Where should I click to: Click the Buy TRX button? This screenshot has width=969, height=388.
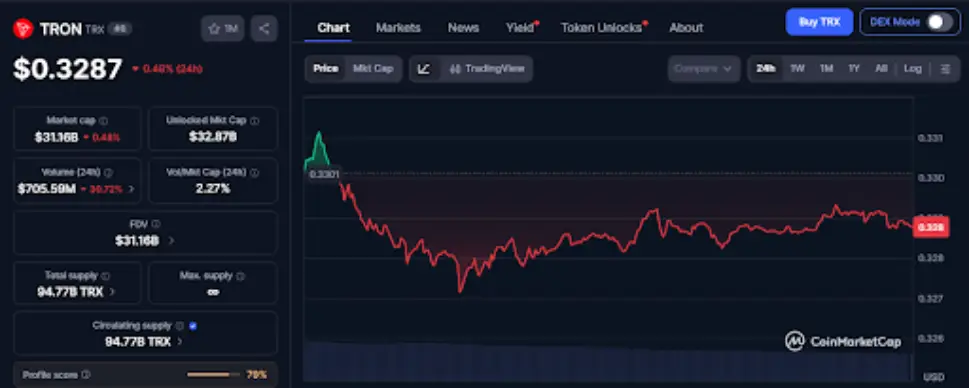point(819,22)
